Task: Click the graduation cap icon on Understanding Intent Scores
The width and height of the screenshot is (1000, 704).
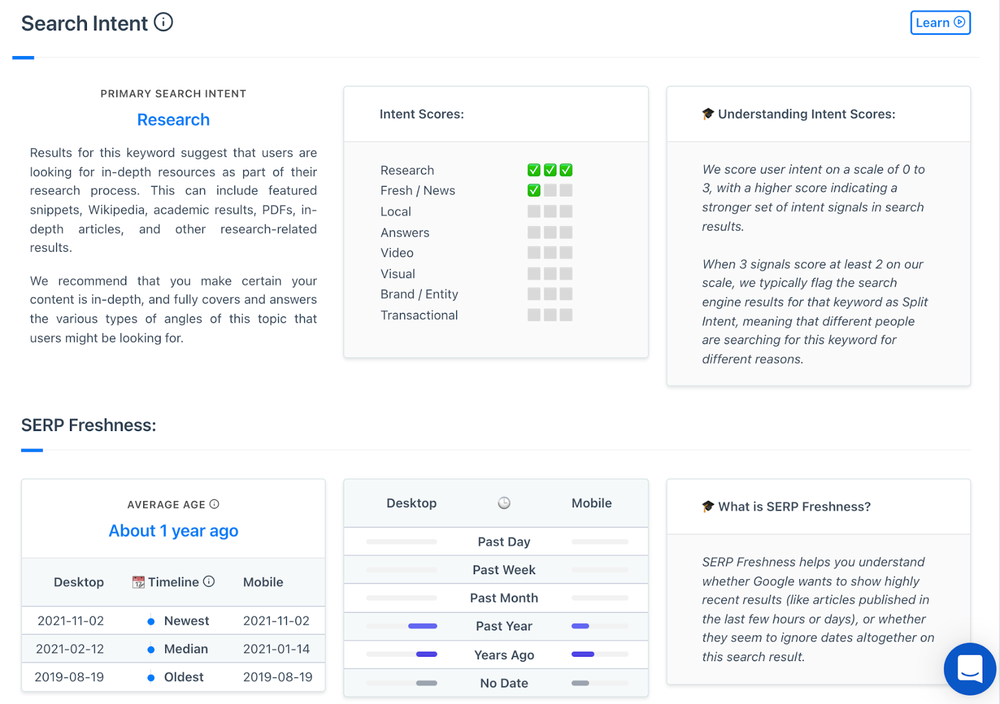Action: click(708, 113)
